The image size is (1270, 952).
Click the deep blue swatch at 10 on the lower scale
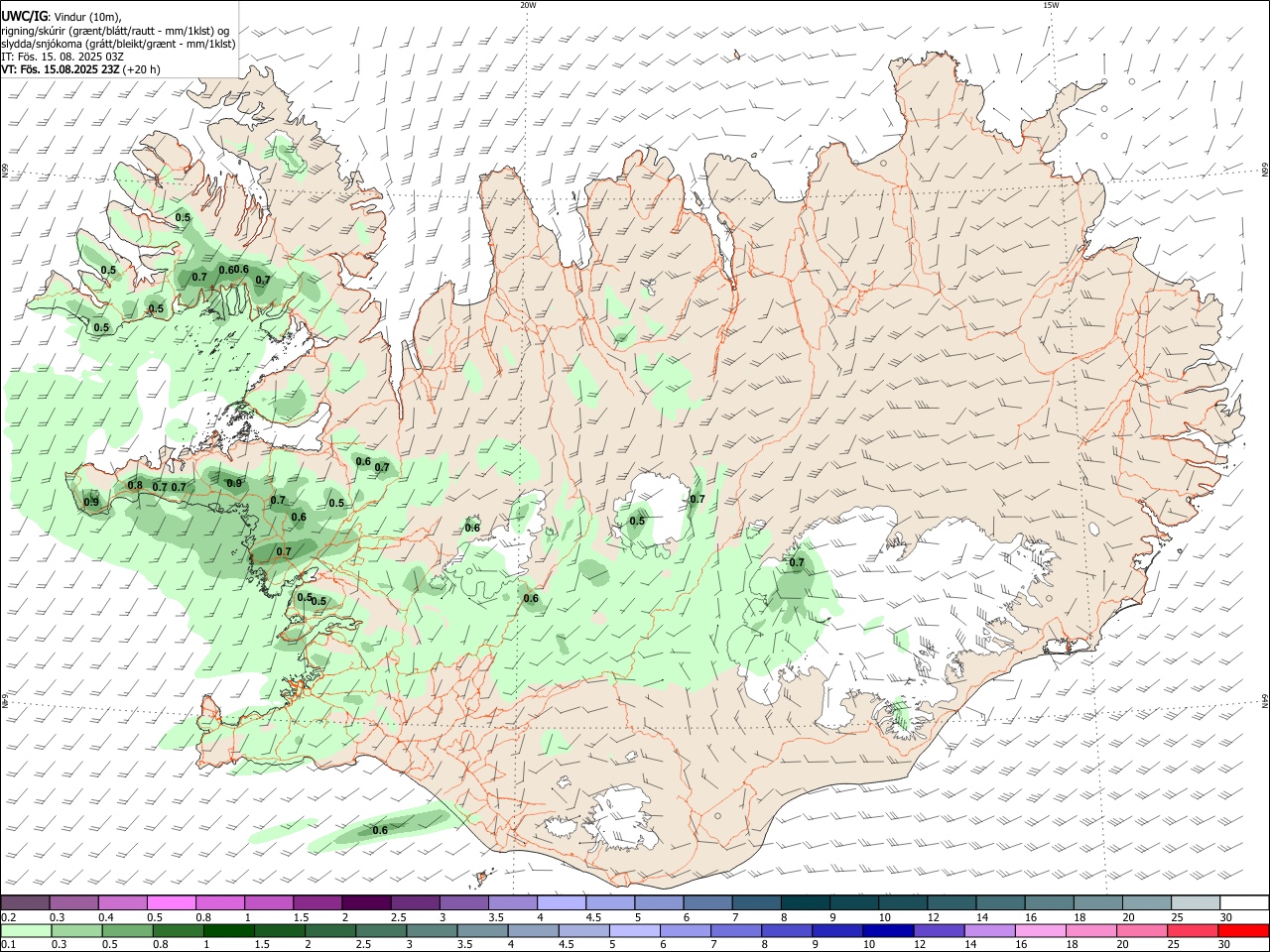point(887,931)
